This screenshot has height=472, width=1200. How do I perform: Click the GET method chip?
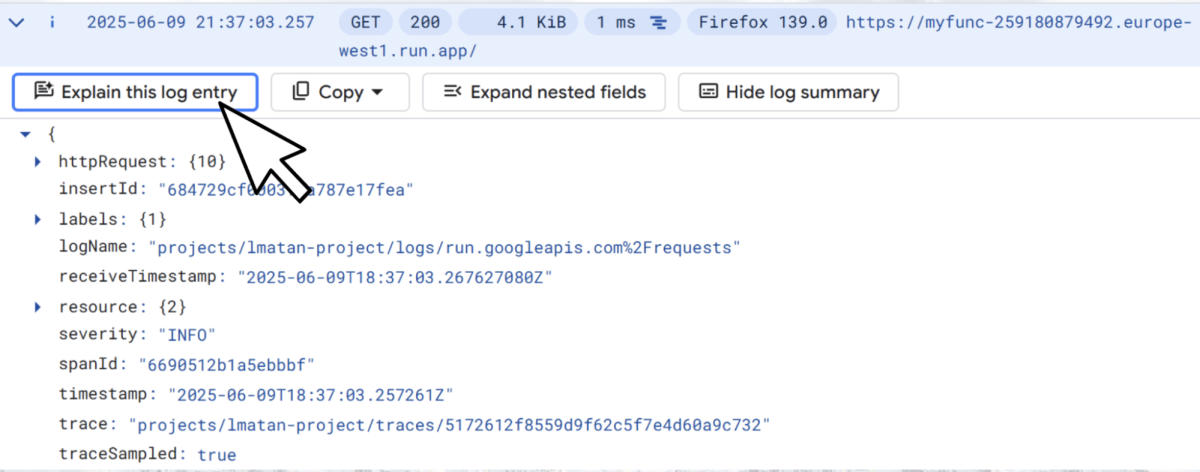click(364, 22)
